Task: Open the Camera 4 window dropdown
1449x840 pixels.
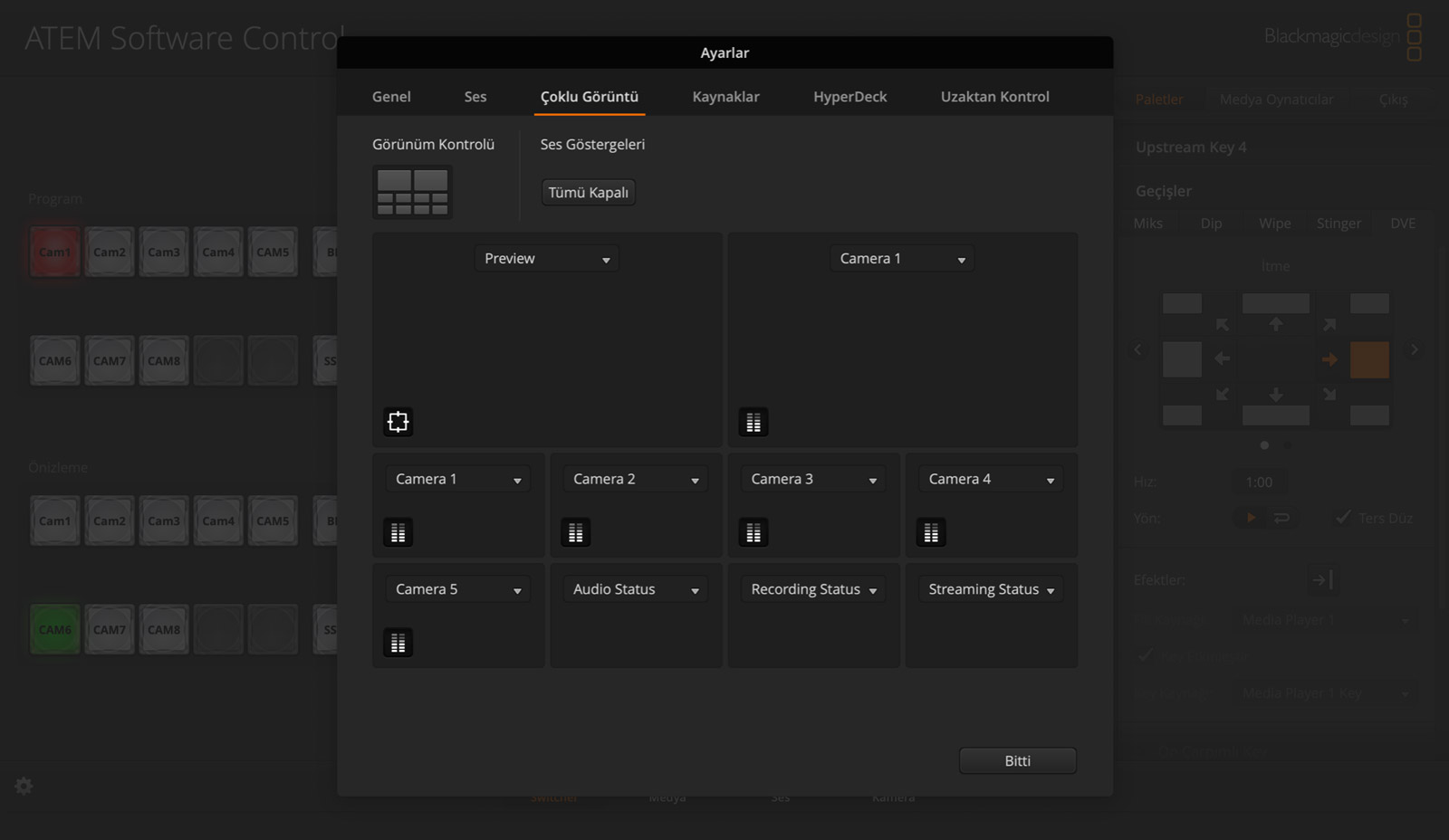Action: [991, 480]
